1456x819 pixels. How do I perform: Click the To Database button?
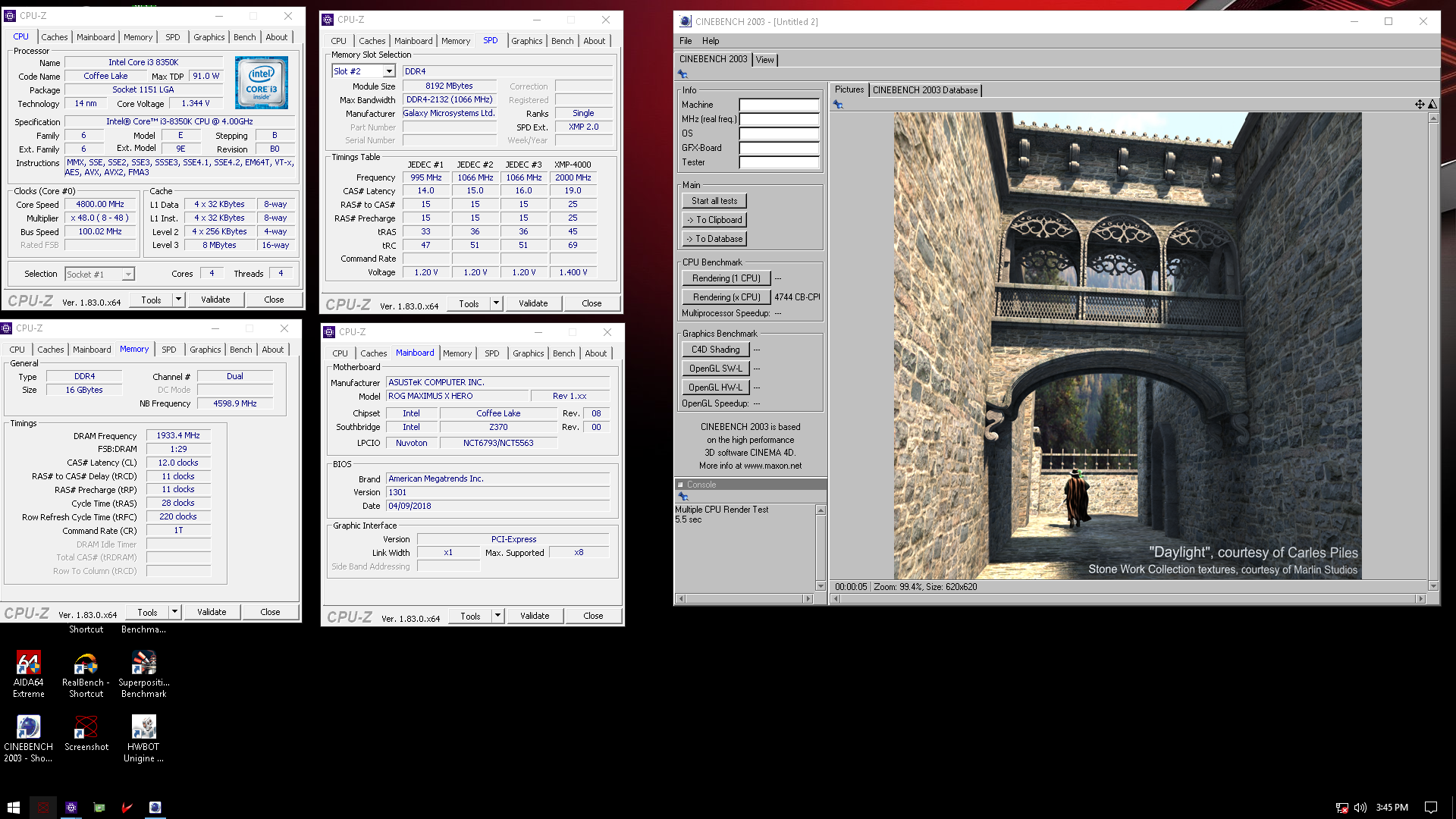(714, 239)
